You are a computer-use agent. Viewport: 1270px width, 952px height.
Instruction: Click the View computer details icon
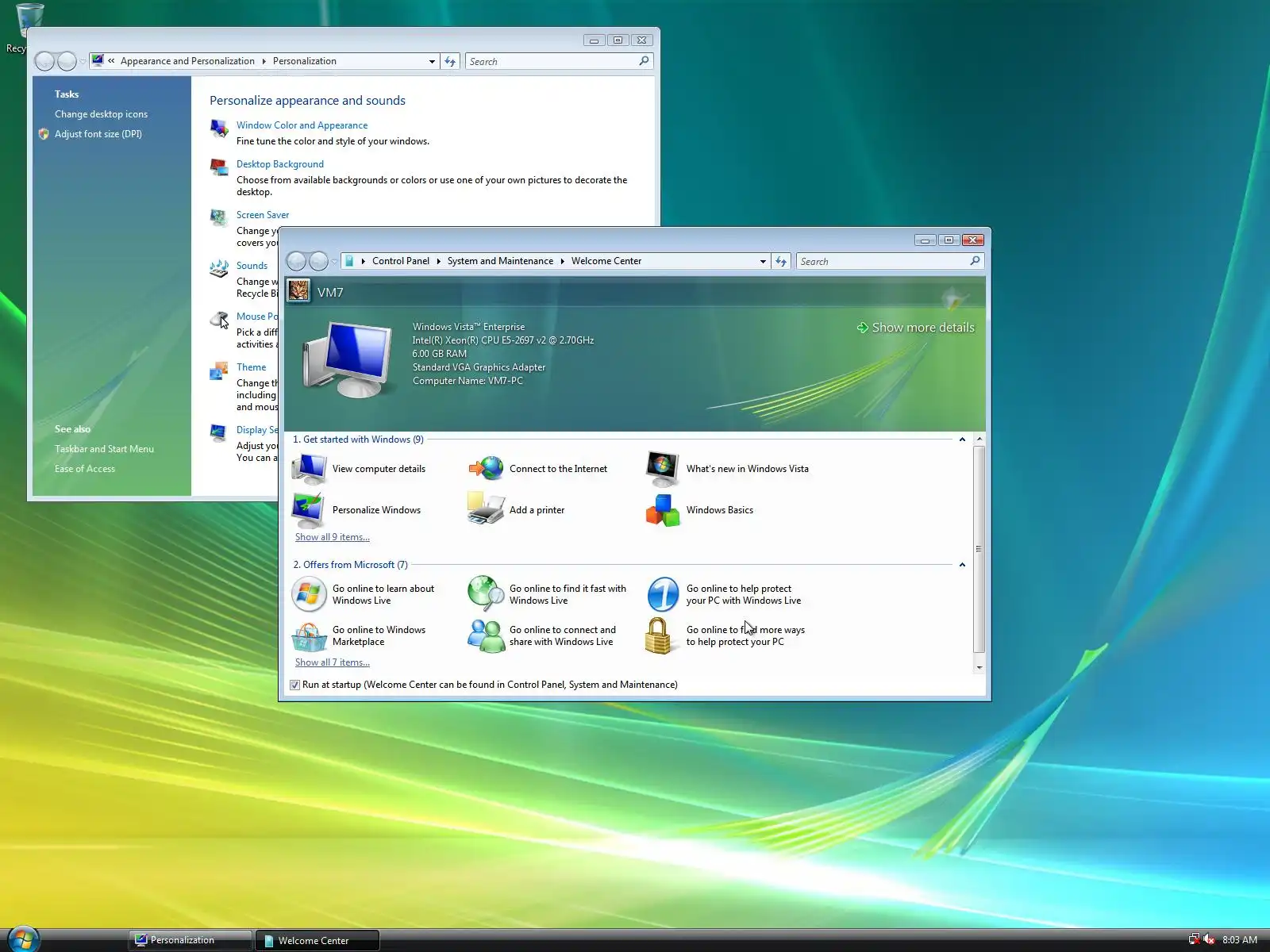(x=309, y=469)
